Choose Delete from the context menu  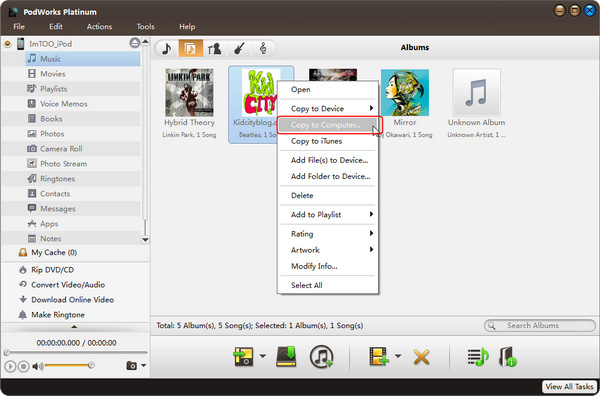(x=328, y=196)
